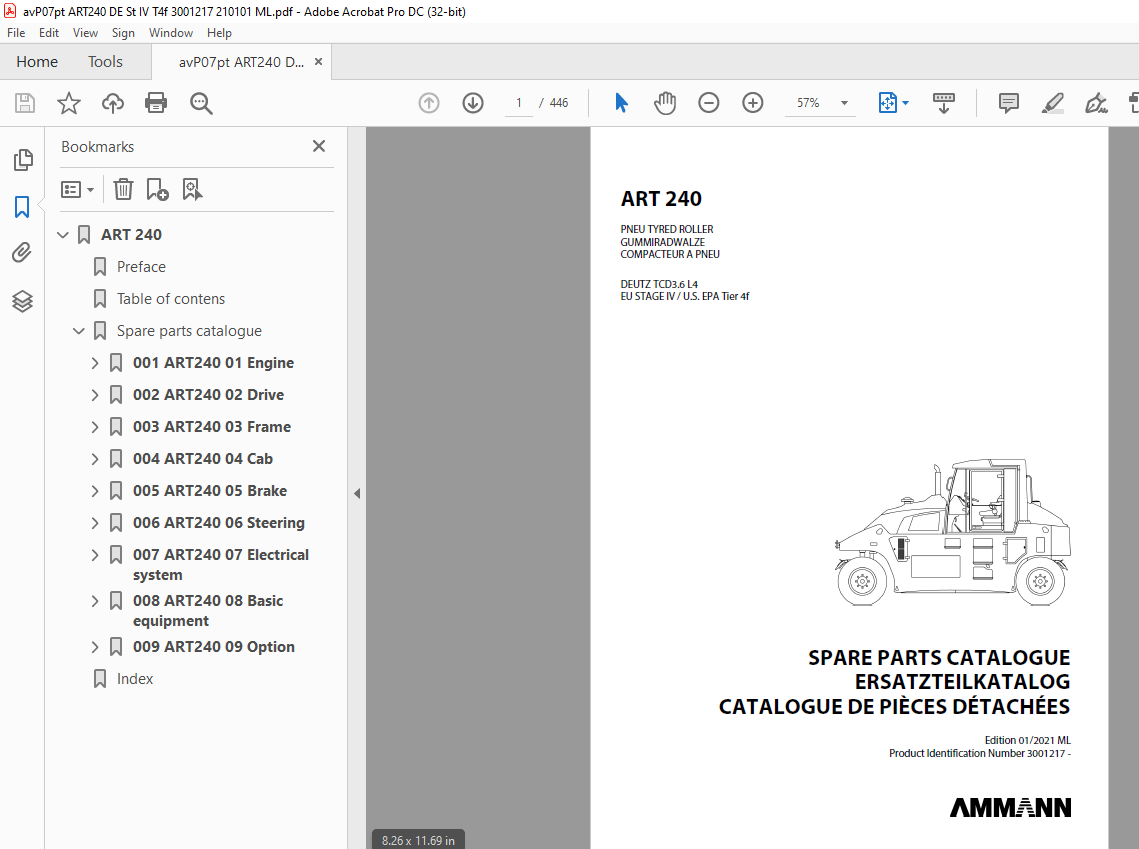1139x849 pixels.
Task: Click the page number input field
Action: tap(519, 103)
